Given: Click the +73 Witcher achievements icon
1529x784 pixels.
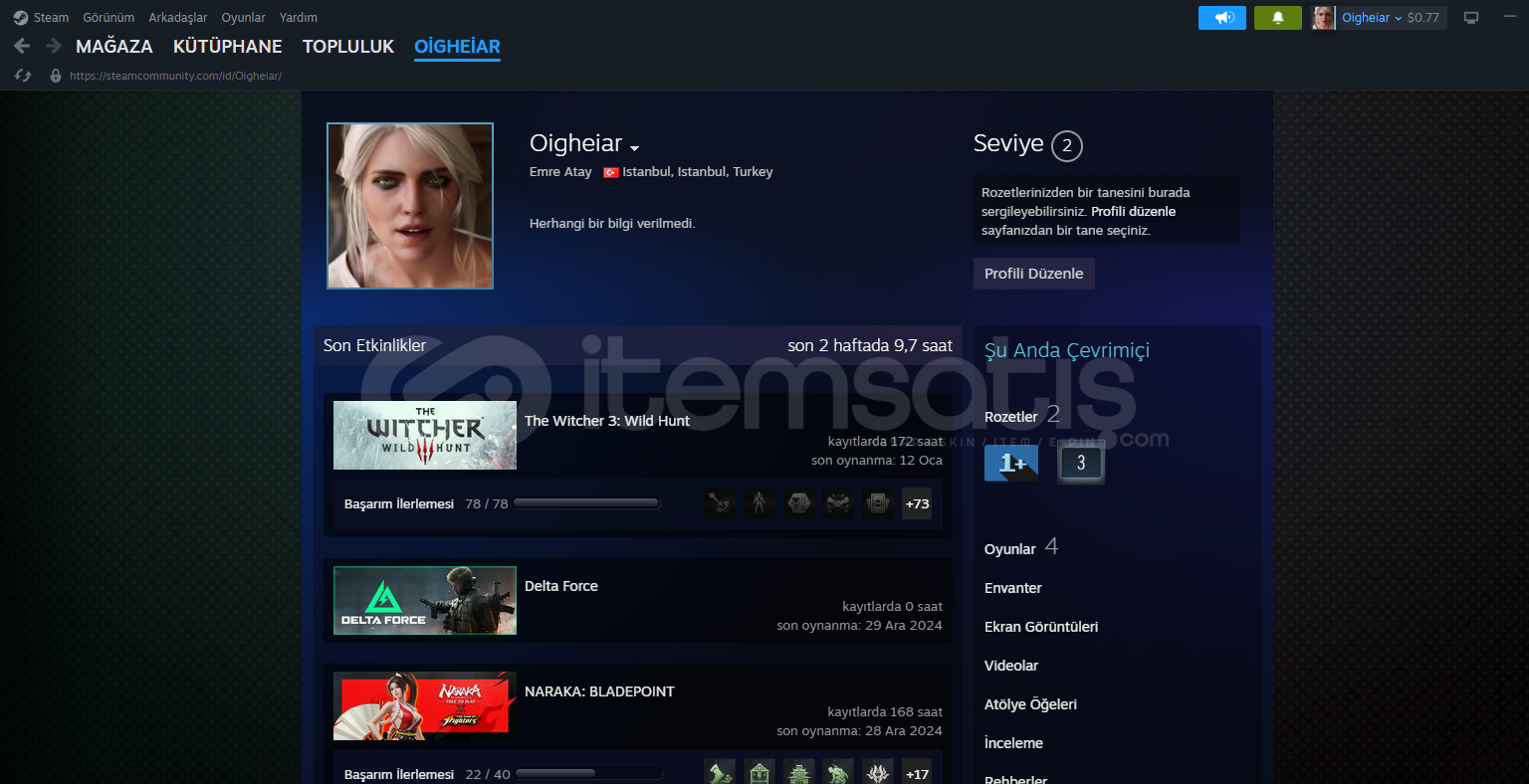Looking at the screenshot, I should point(917,503).
